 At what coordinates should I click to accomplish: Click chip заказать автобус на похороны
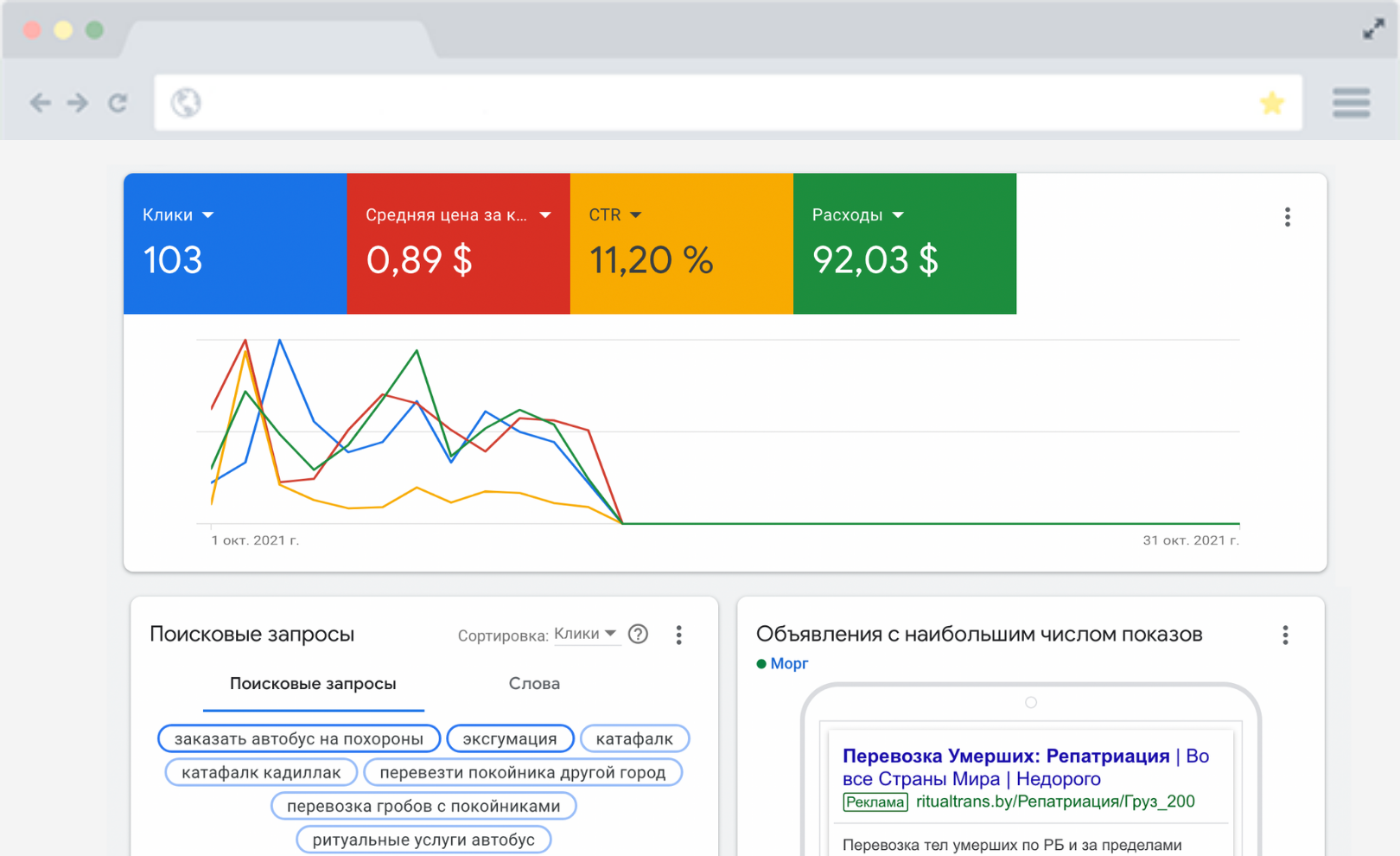click(x=299, y=739)
